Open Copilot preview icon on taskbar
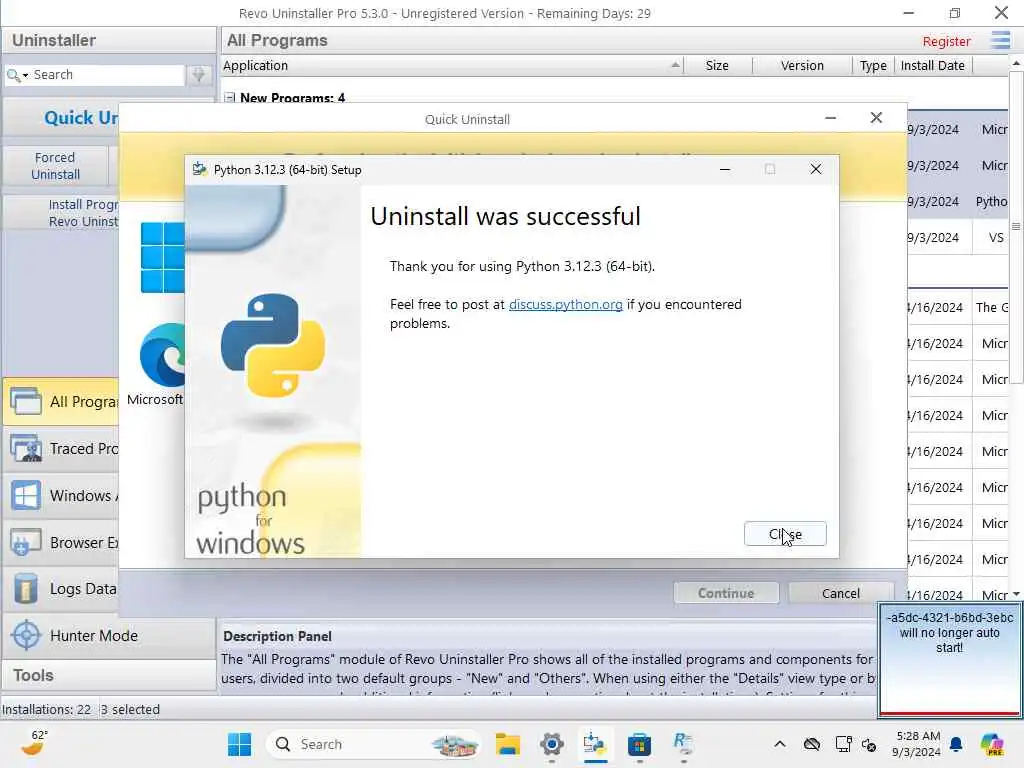The height and width of the screenshot is (768, 1024). tap(992, 744)
